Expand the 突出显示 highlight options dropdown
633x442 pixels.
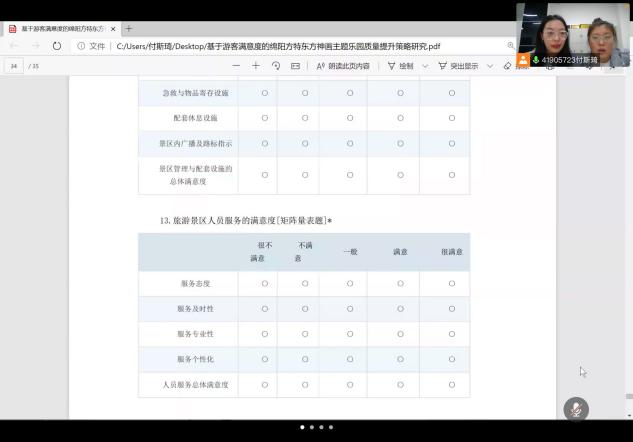490,66
